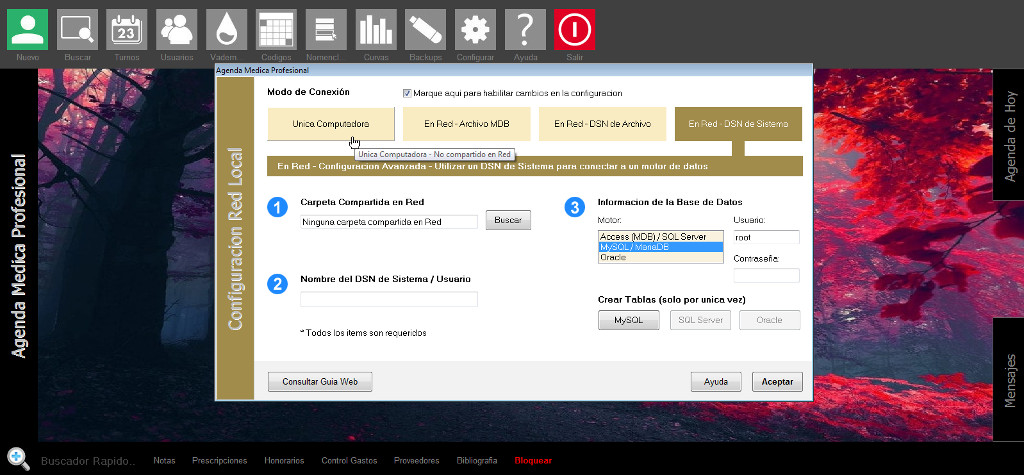
Task: Open Proveedores in the bottom bar
Action: 417,461
